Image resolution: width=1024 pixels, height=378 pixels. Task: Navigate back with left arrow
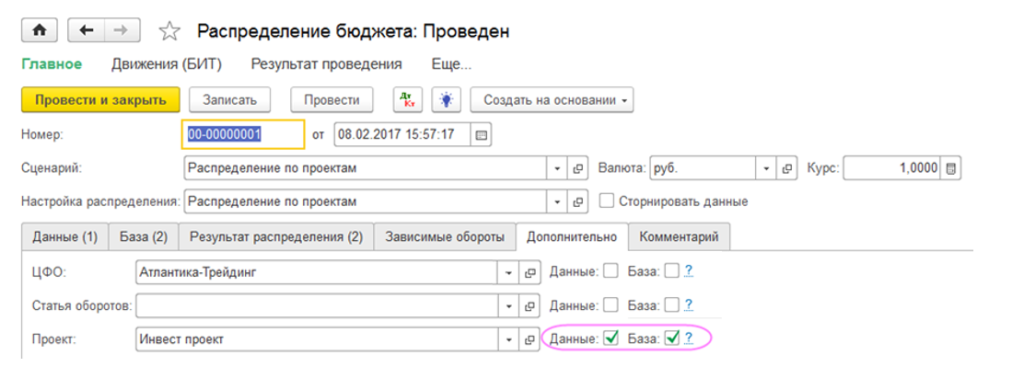point(86,31)
